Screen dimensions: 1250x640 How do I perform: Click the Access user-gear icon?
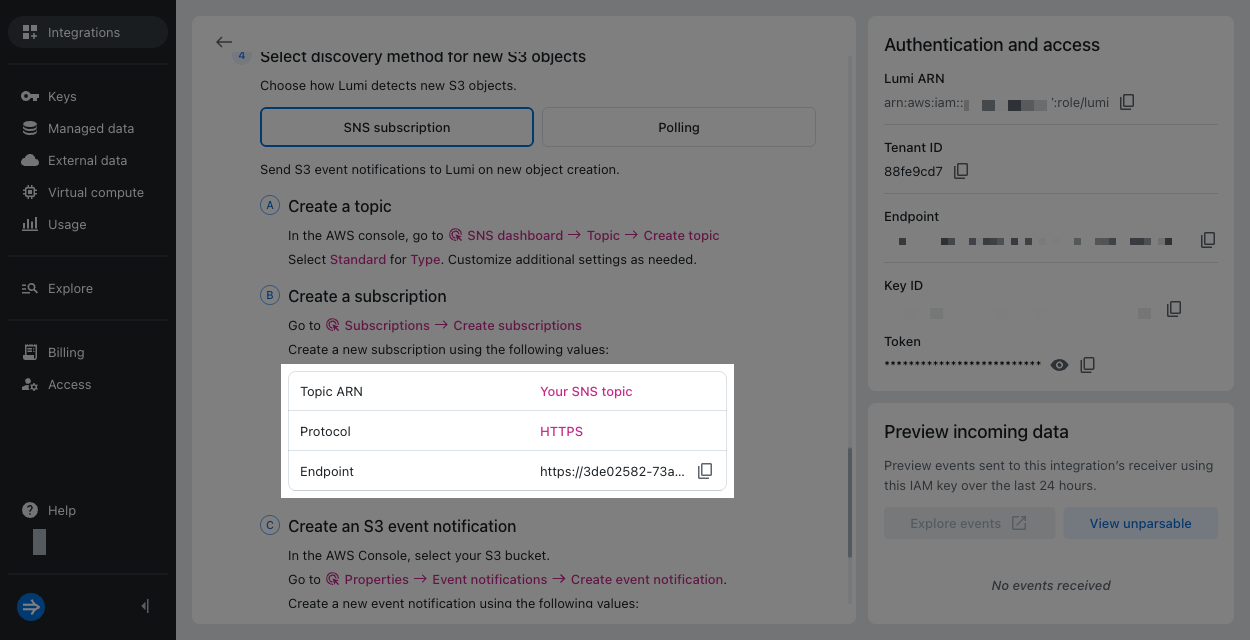pyautogui.click(x=30, y=384)
